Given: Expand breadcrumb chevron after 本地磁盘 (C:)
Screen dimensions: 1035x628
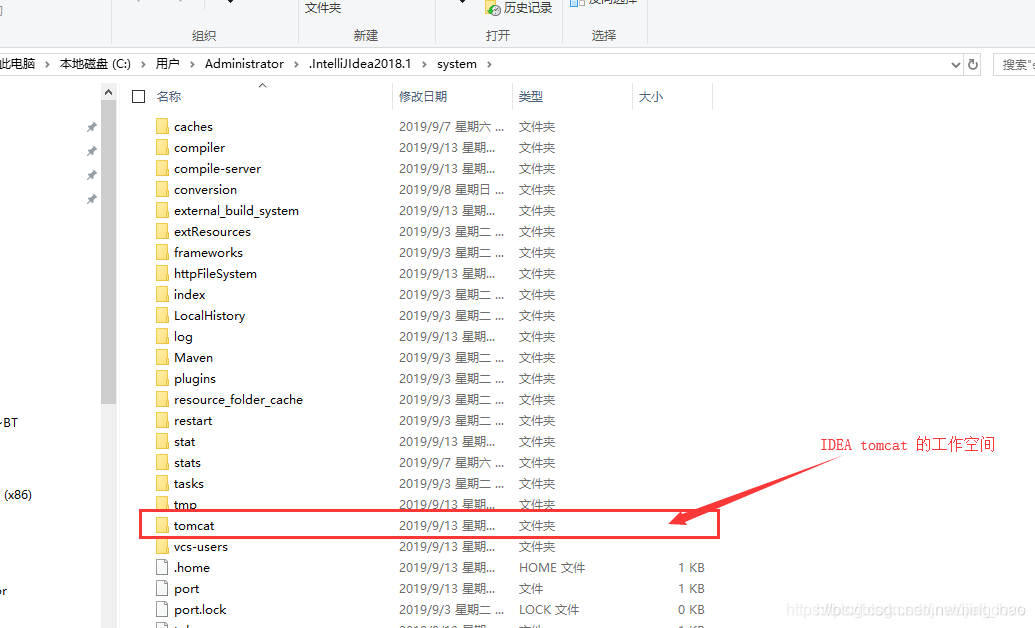Looking at the screenshot, I should 143,64.
